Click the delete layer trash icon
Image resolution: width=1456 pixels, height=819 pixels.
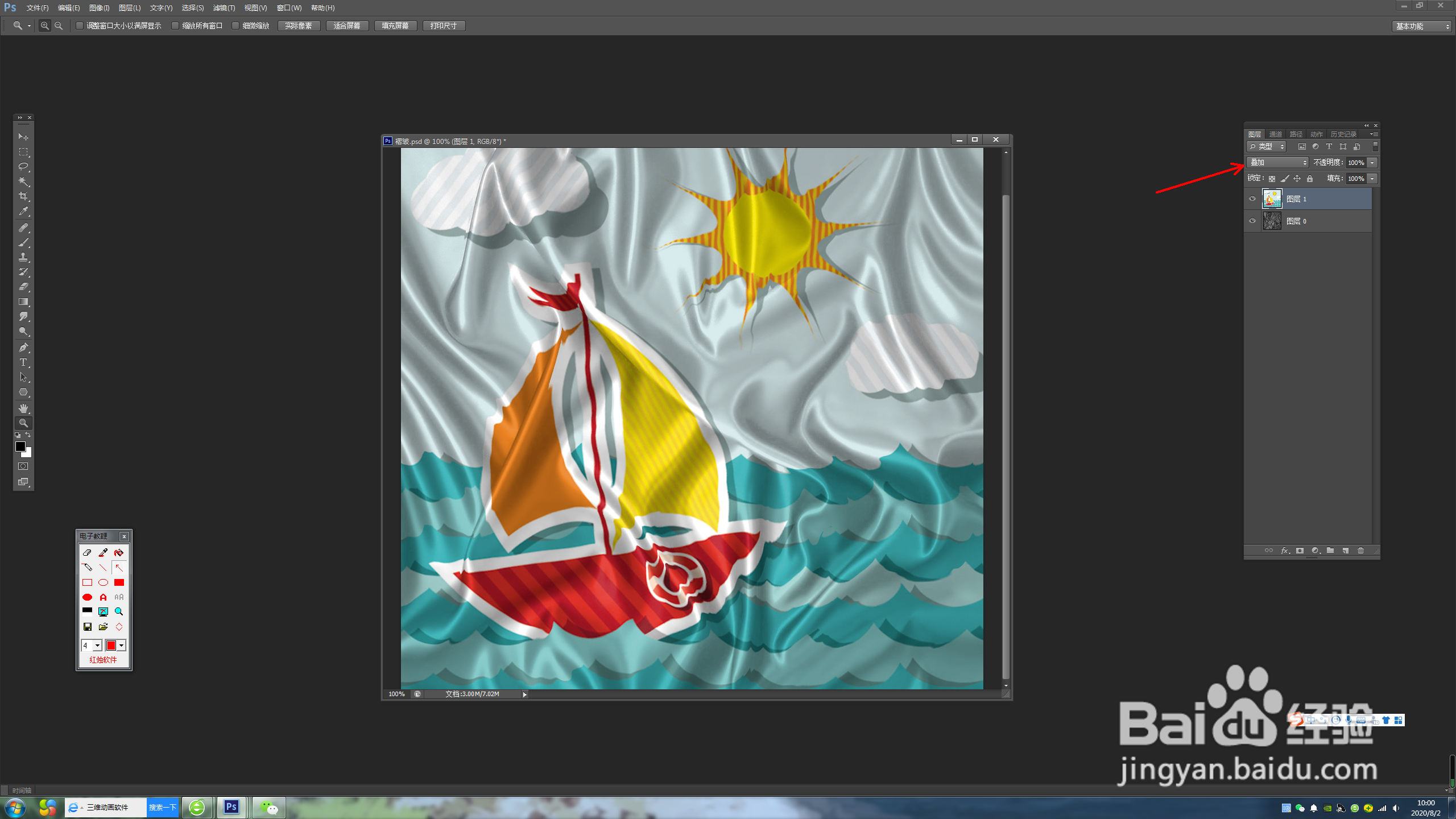1361,551
